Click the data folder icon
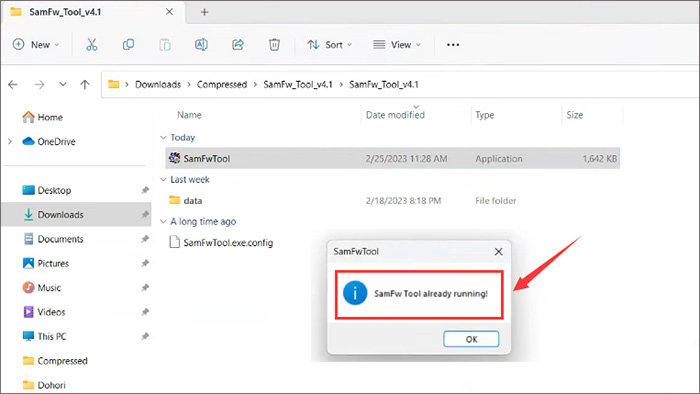This screenshot has width=700, height=394. tap(175, 200)
